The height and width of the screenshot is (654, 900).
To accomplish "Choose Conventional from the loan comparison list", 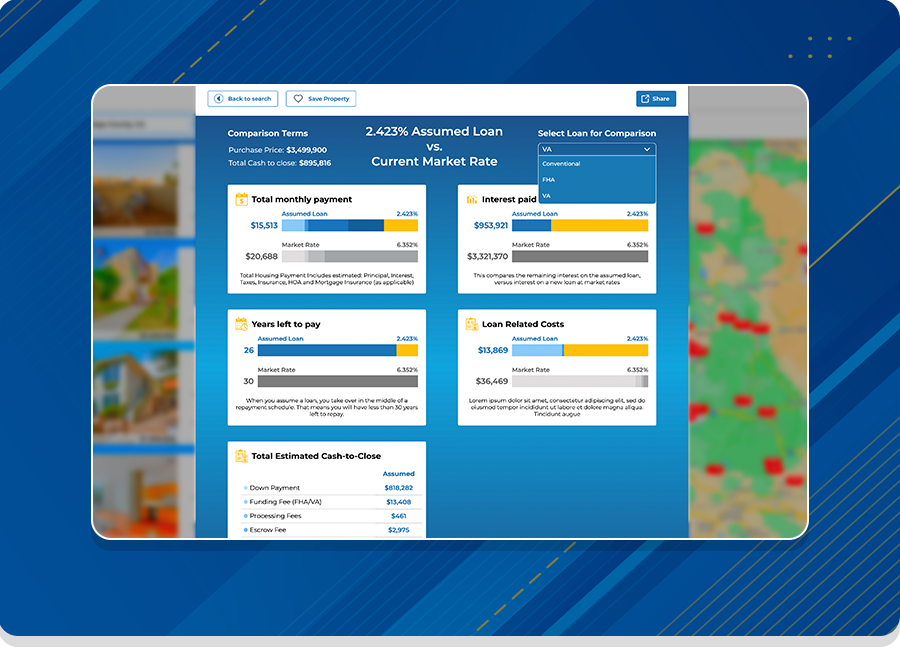I will click(x=561, y=164).
